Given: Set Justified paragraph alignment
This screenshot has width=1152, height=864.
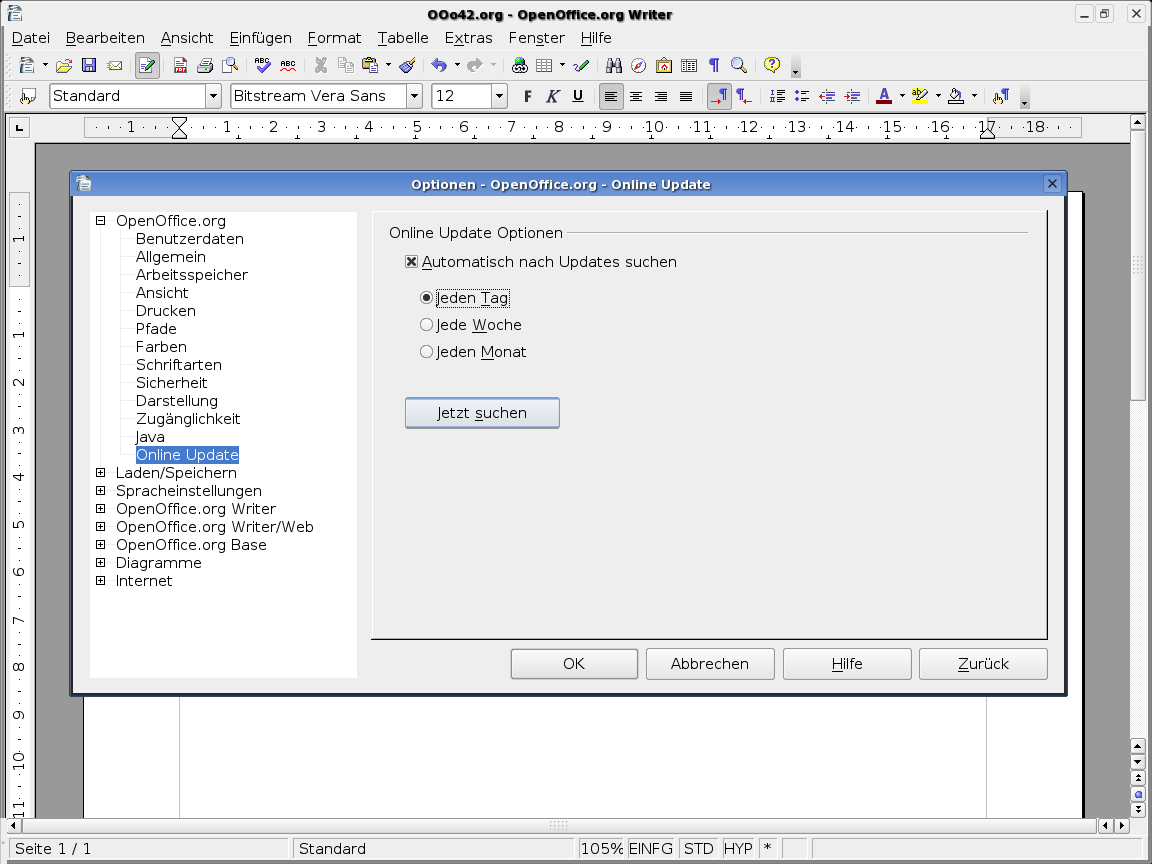Looking at the screenshot, I should pos(686,96).
